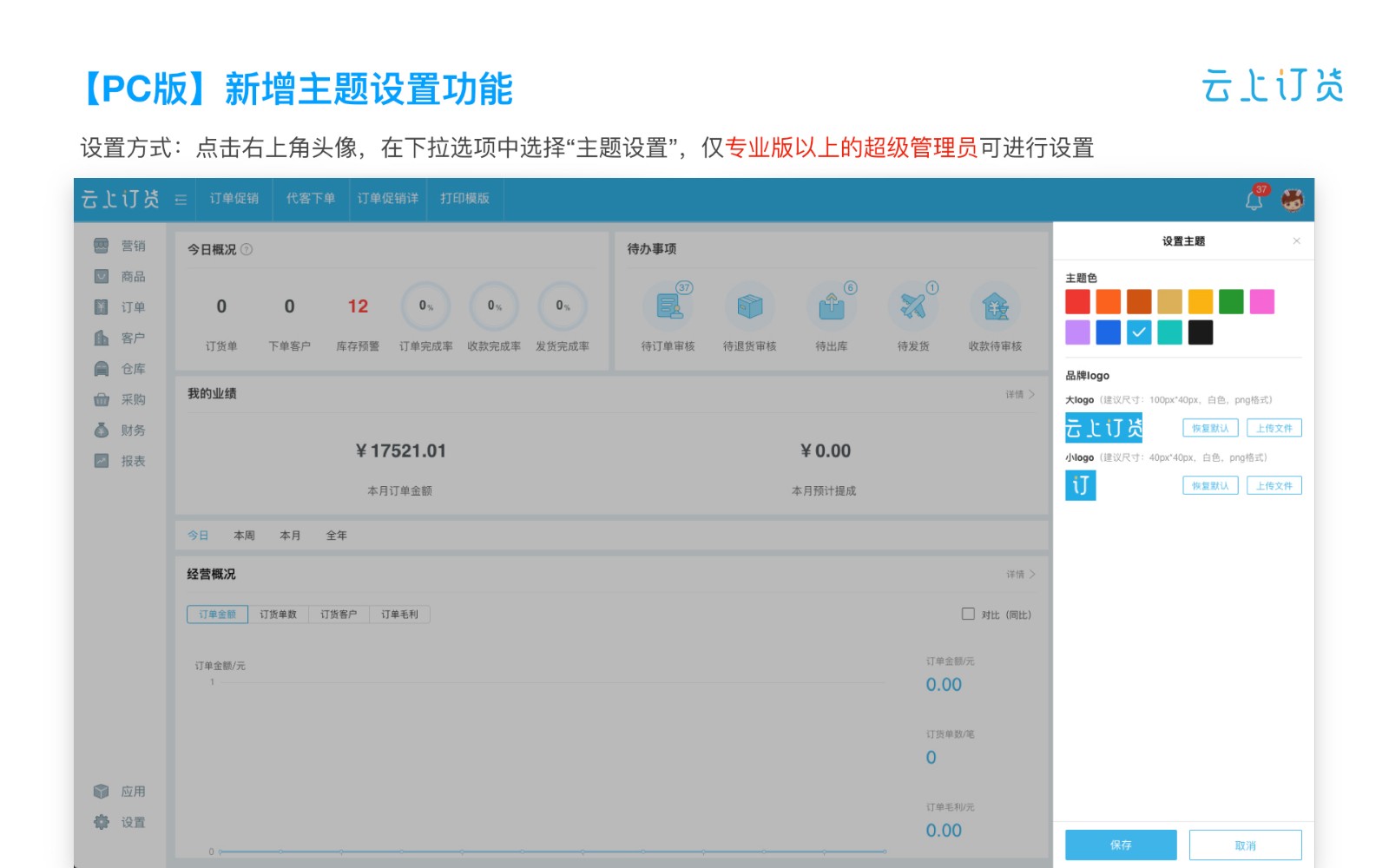Image resolution: width=1389 pixels, height=868 pixels.
Task: Pick the royal blue theme color
Action: [1109, 332]
